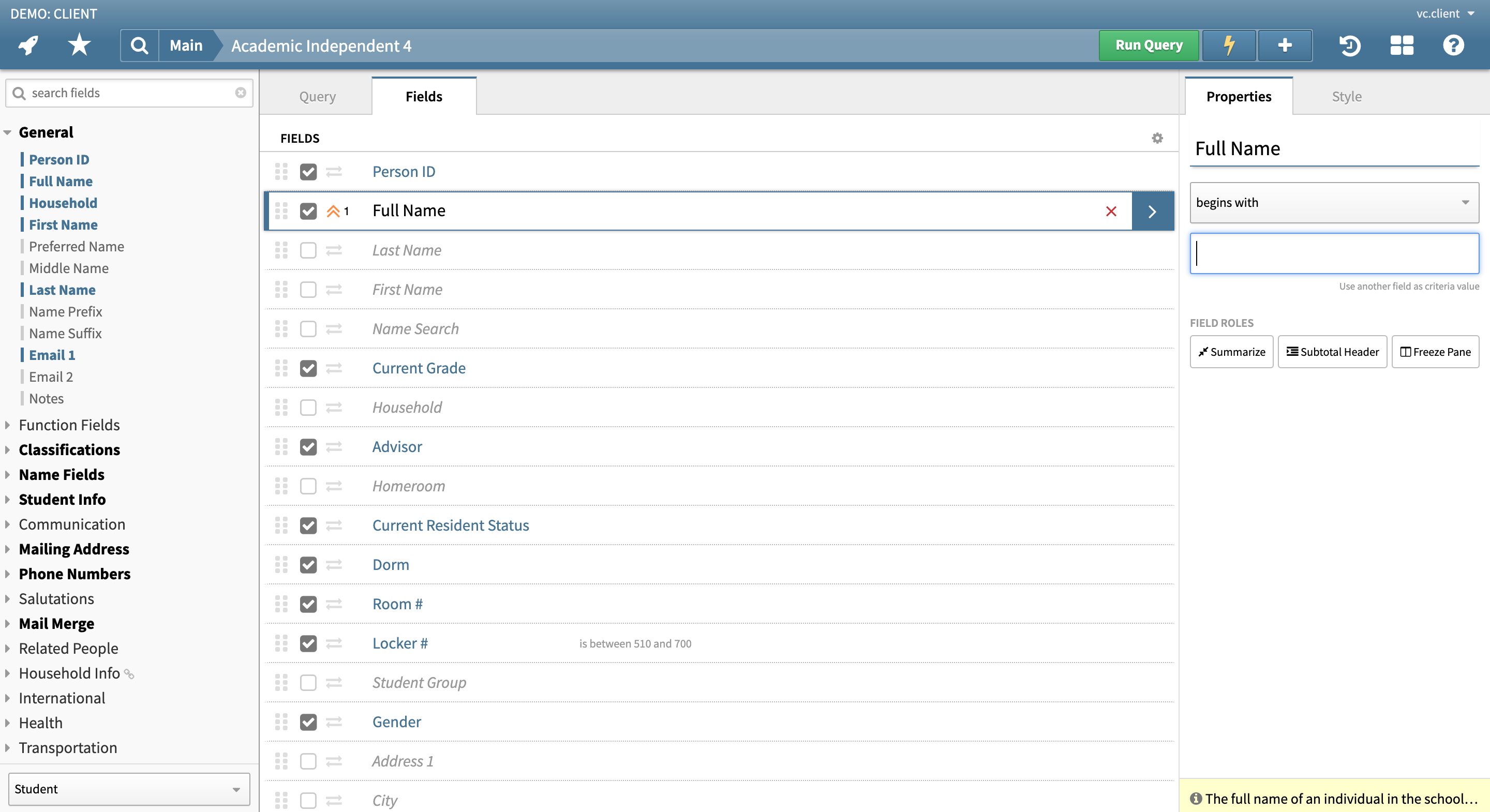The height and width of the screenshot is (812, 1490).
Task: Click the lightning bolt quick run icon
Action: [1229, 45]
